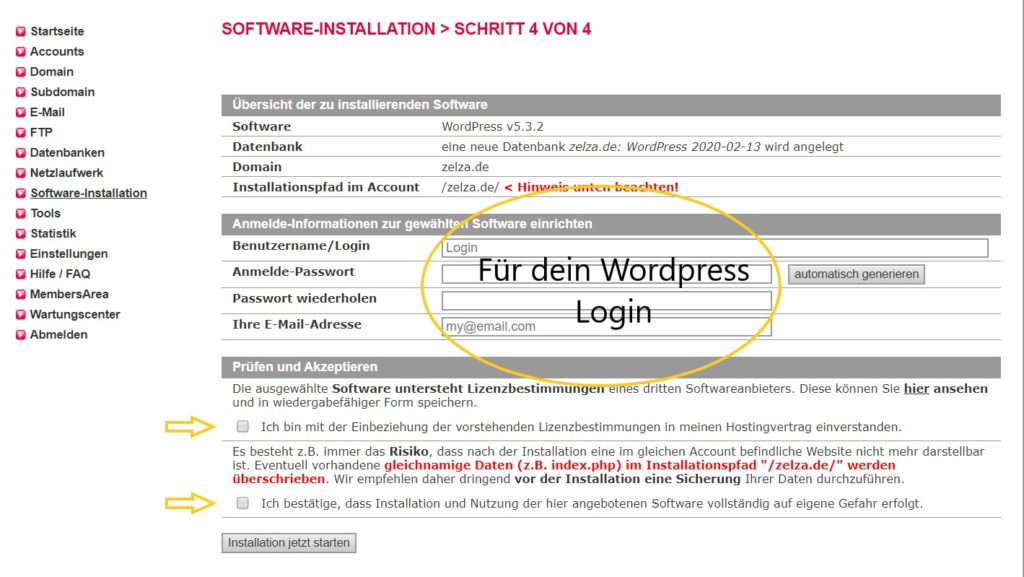Go to Accounts in the sidebar

pyautogui.click(x=57, y=52)
